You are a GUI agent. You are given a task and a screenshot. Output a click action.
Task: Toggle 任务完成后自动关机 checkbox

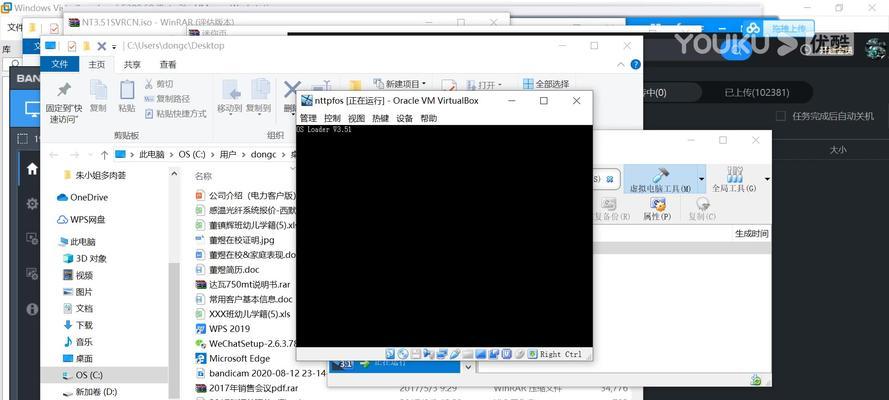point(781,116)
